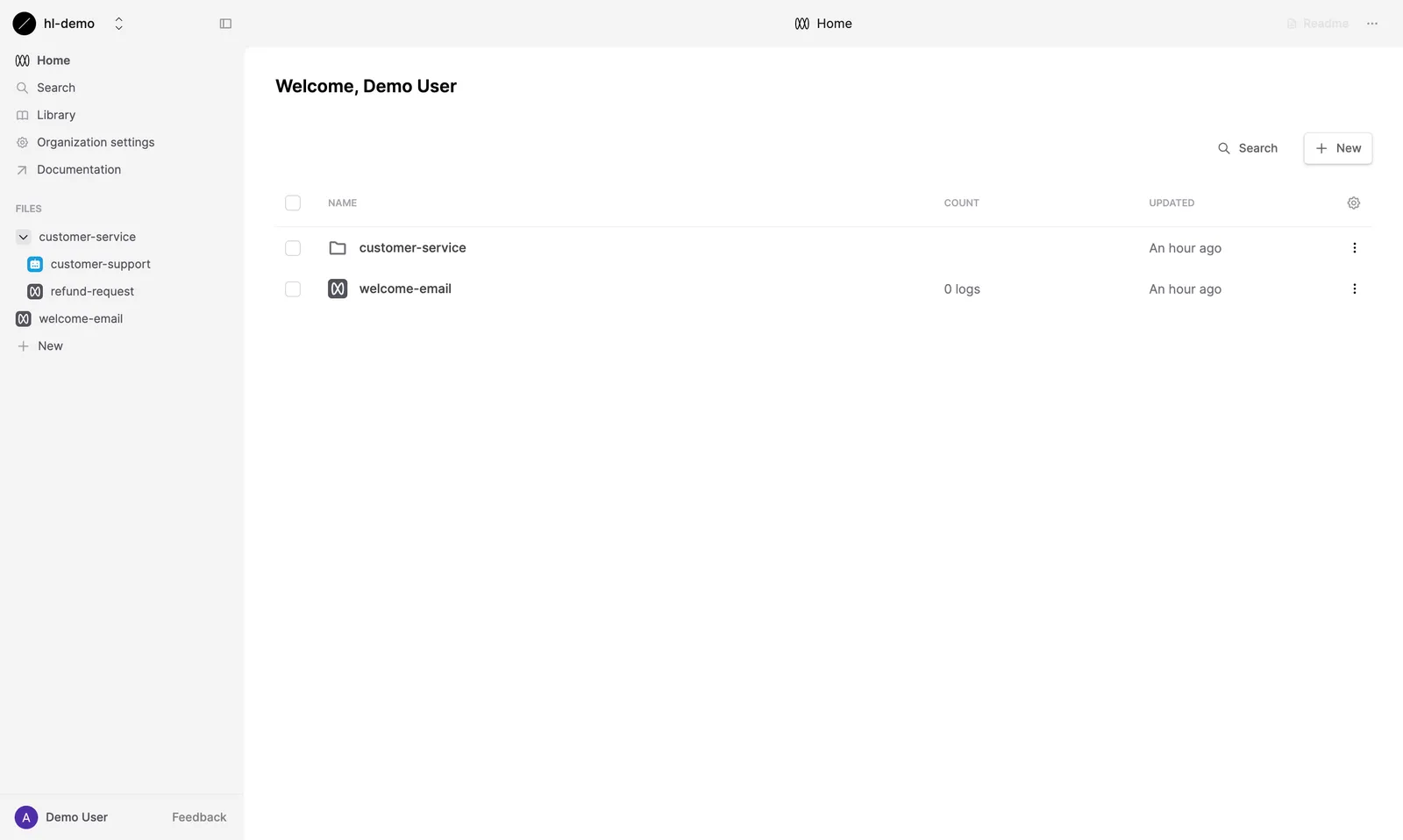1403x840 pixels.
Task: Click the plus icon beside New in sidebar
Action: (x=24, y=346)
